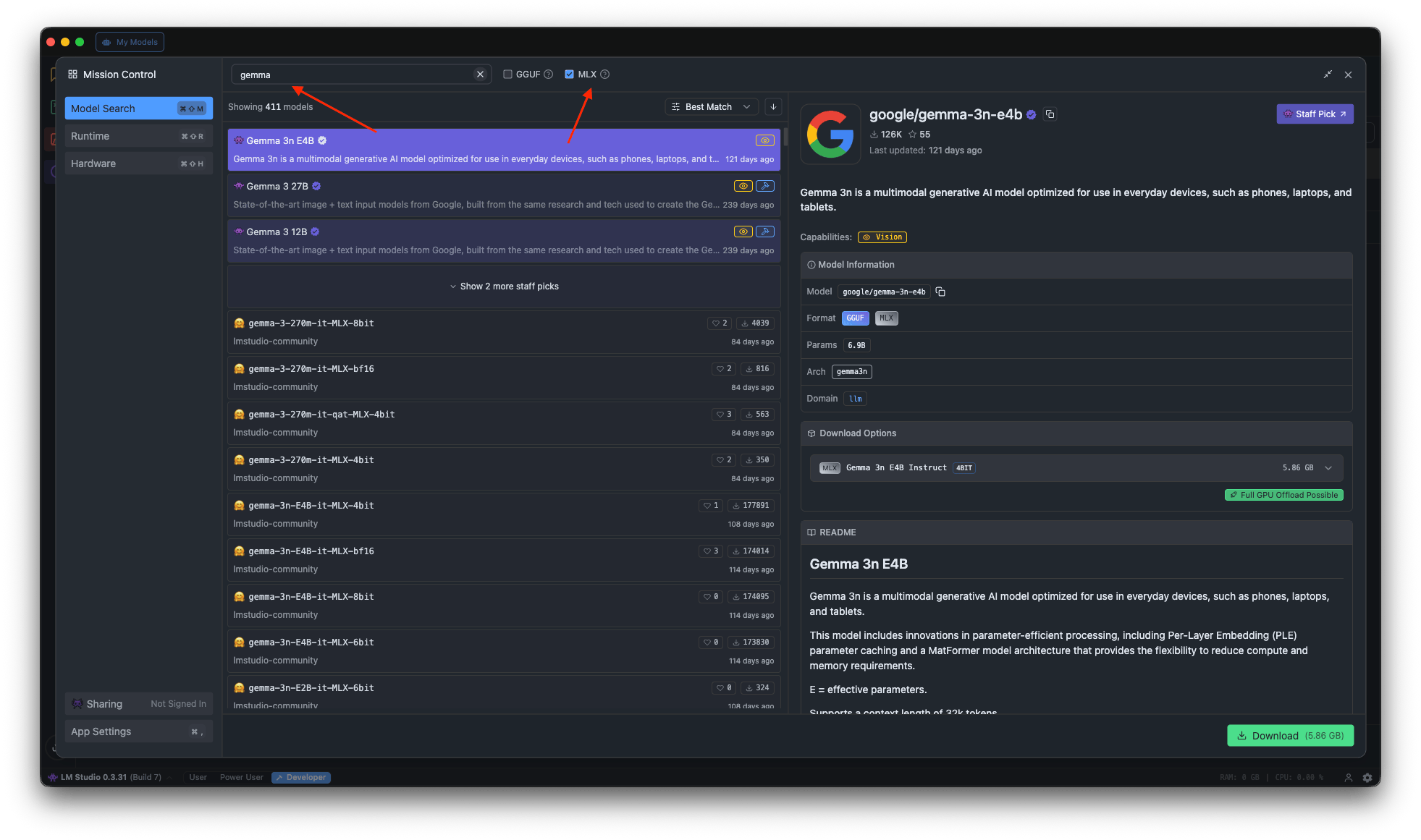Copy model name beside google/gemma-3n-e4b title
The height and width of the screenshot is (840, 1421).
click(x=1050, y=114)
